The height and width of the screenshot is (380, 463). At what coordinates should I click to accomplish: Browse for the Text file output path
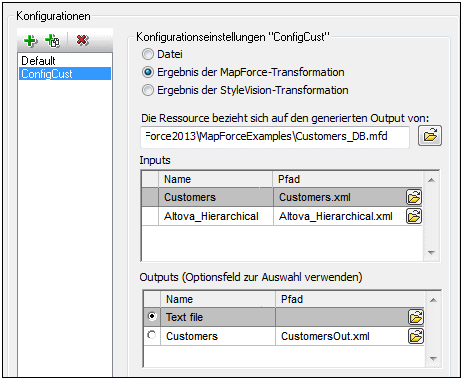(416, 317)
